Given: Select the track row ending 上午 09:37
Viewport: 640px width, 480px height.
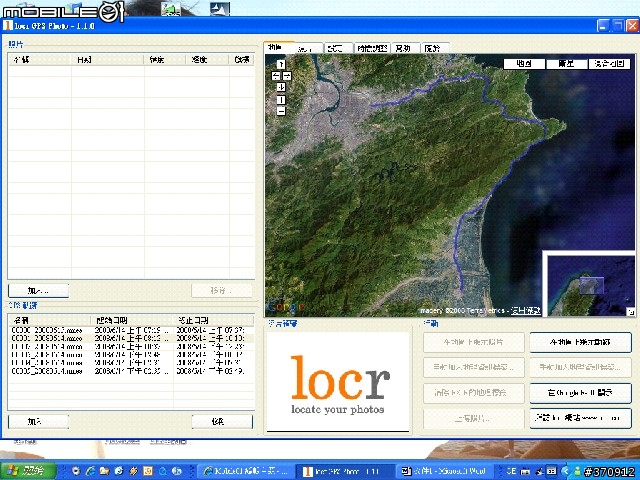Looking at the screenshot, I should (131, 330).
